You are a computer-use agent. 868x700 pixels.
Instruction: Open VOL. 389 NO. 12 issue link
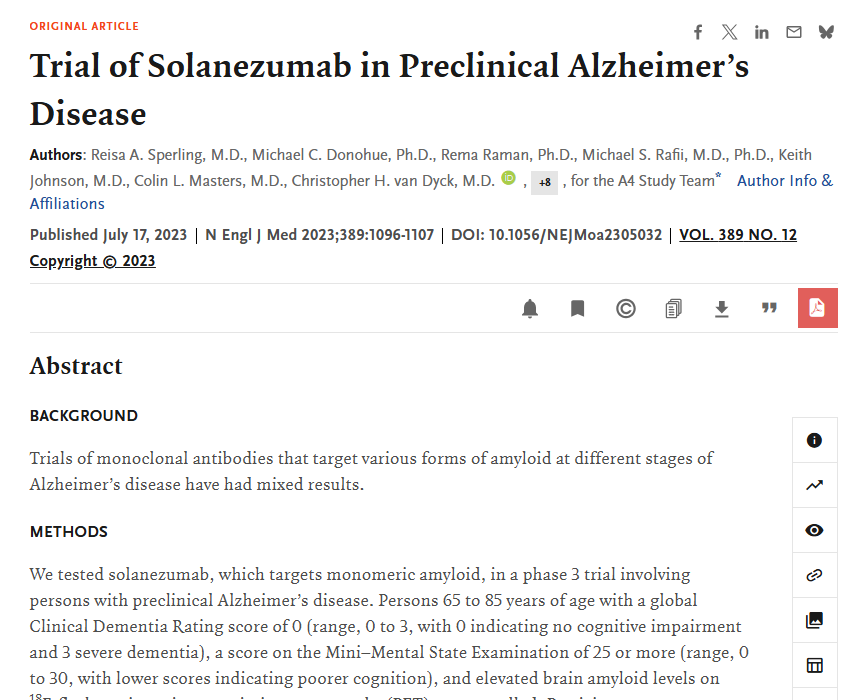tap(738, 235)
